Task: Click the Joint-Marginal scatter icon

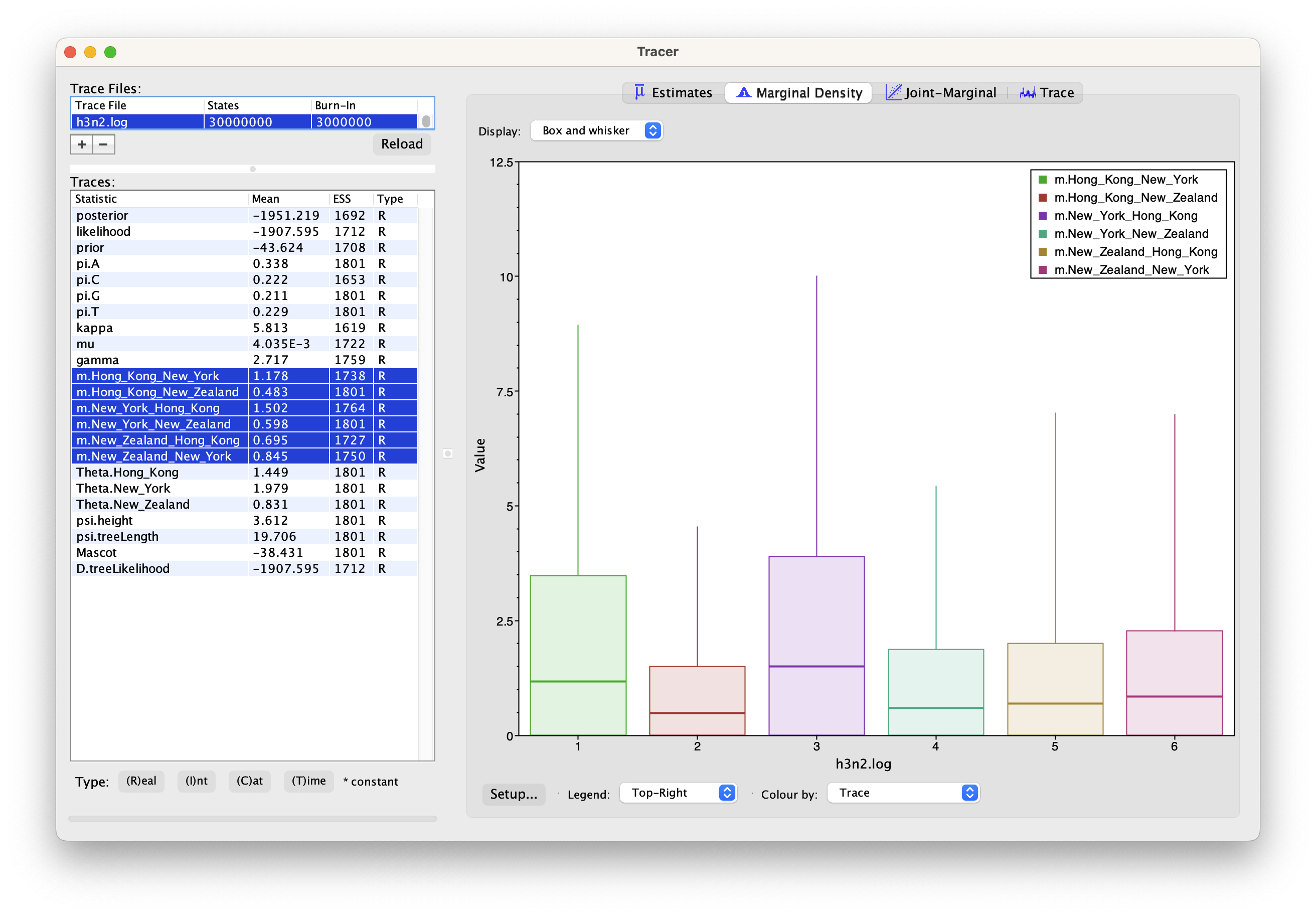Action: coord(893,92)
